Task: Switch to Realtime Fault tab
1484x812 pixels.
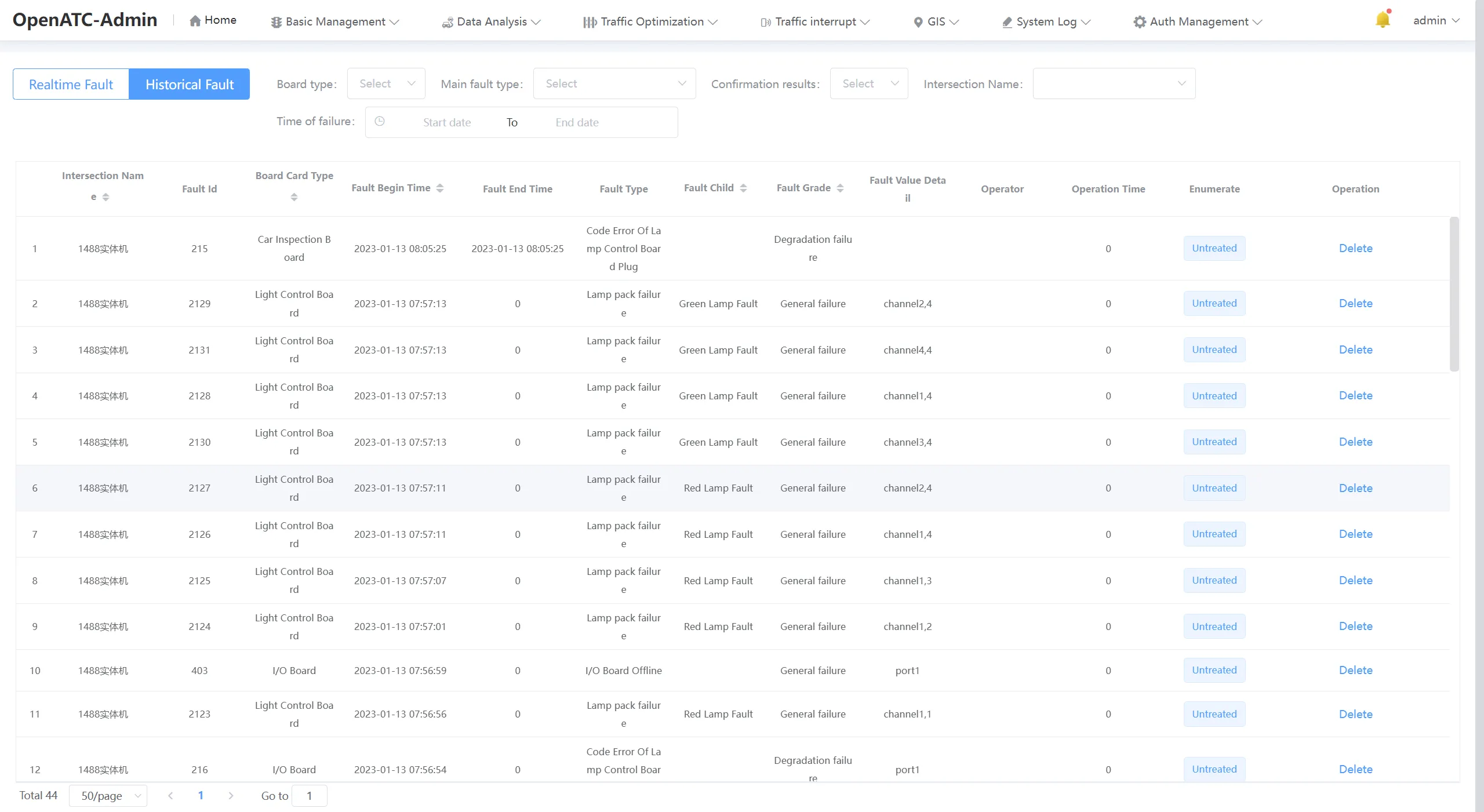Action: [71, 84]
